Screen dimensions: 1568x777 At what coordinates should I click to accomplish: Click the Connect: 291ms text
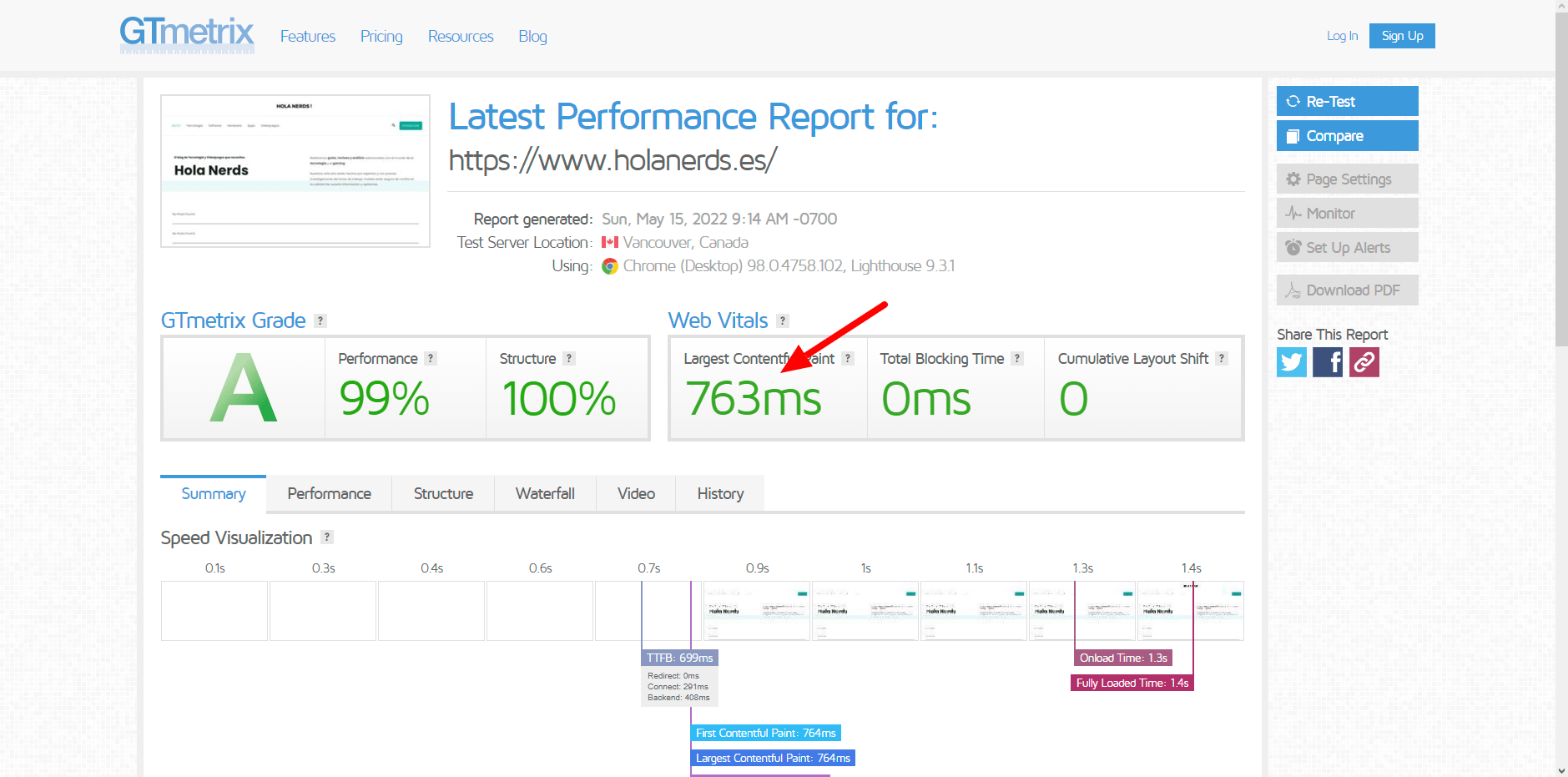pyautogui.click(x=678, y=687)
